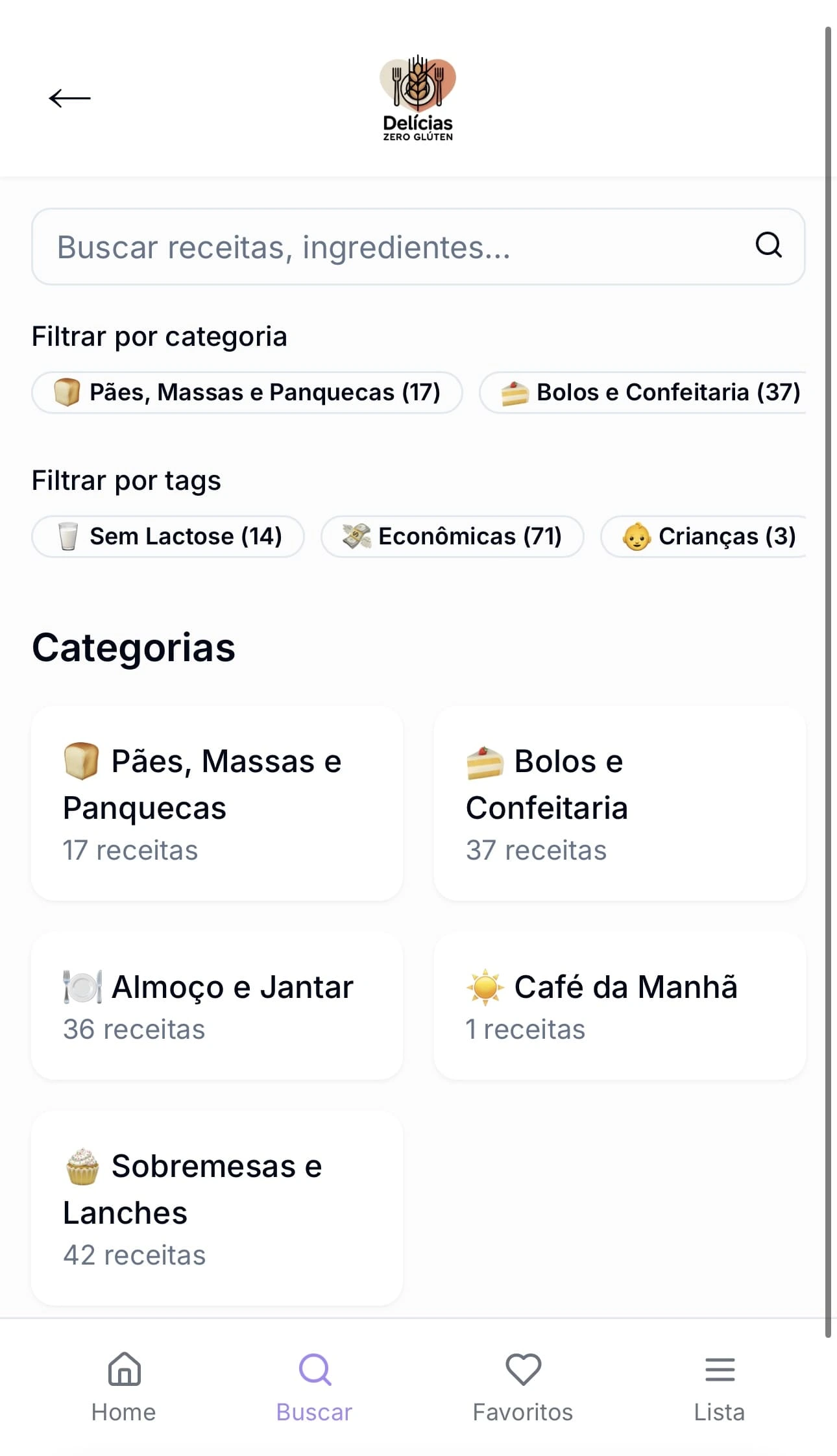The width and height of the screenshot is (837, 1456).
Task: Open the Home tab icon
Action: 124,1369
